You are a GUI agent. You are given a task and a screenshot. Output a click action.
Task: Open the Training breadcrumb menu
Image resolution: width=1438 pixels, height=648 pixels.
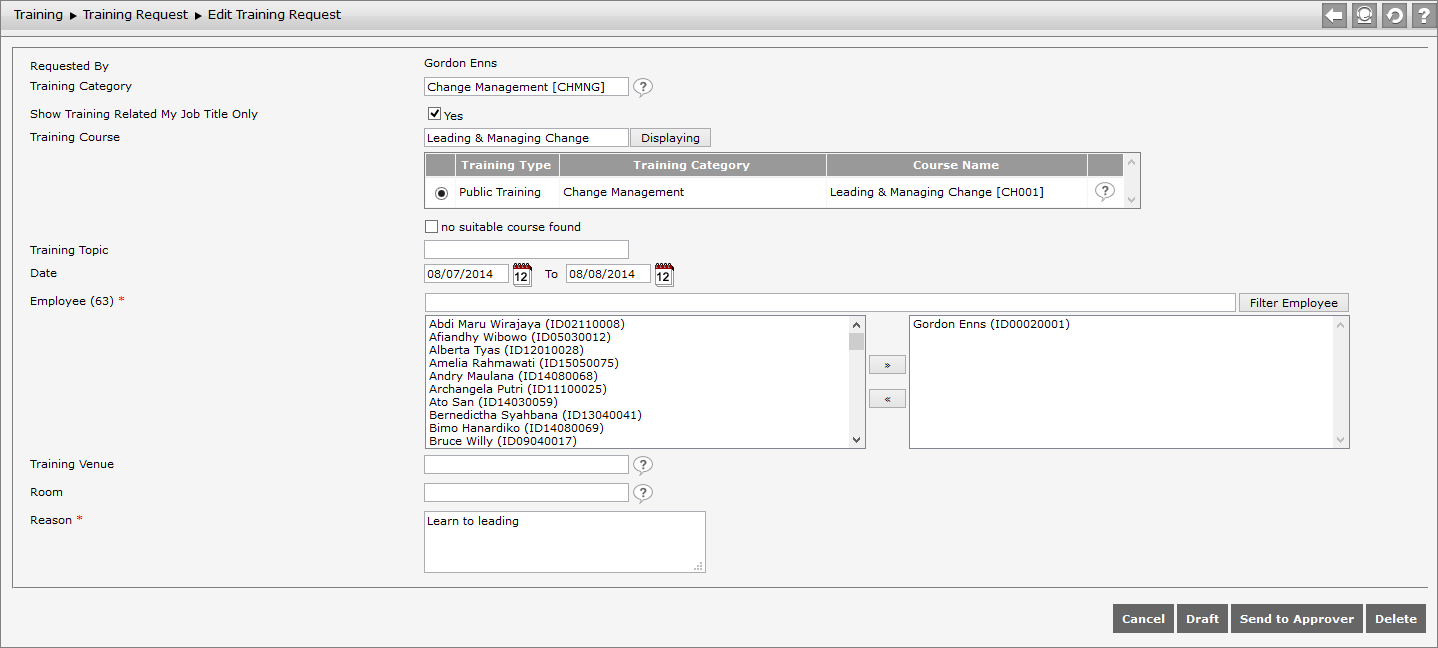[38, 14]
